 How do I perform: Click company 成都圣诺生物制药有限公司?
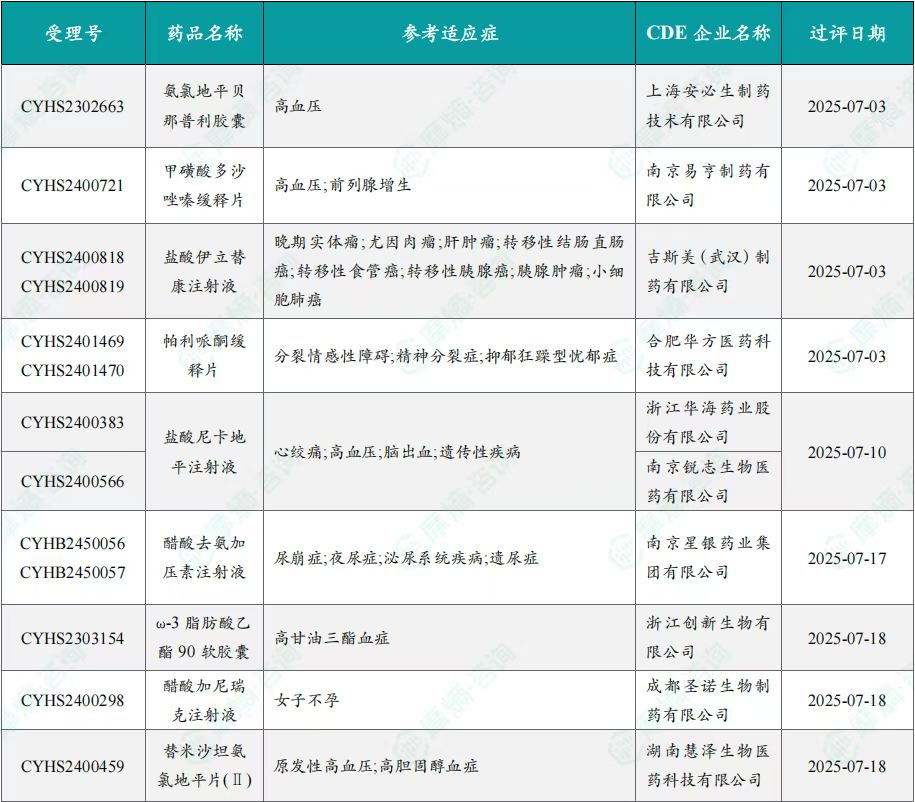tap(708, 700)
